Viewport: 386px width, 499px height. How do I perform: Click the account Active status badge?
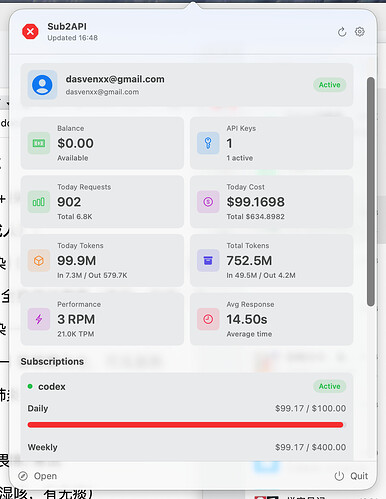[329, 85]
